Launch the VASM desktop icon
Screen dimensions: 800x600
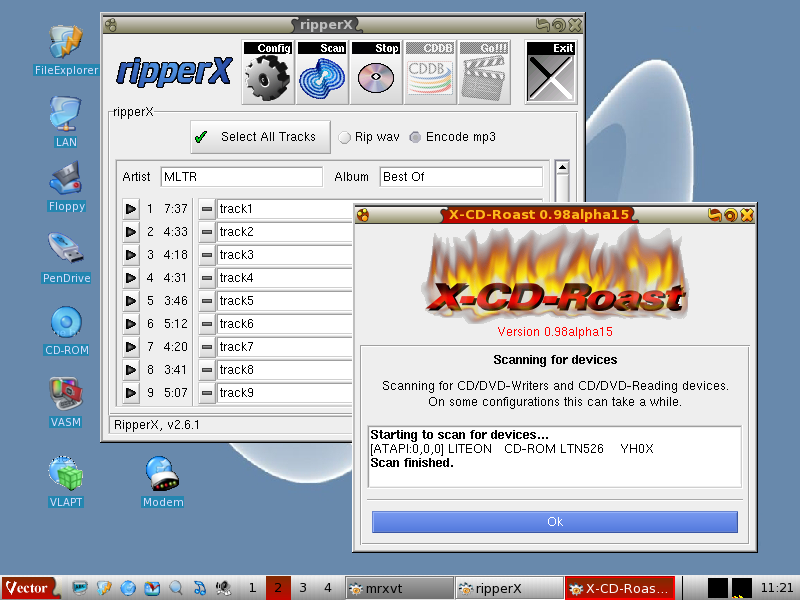click(66, 397)
